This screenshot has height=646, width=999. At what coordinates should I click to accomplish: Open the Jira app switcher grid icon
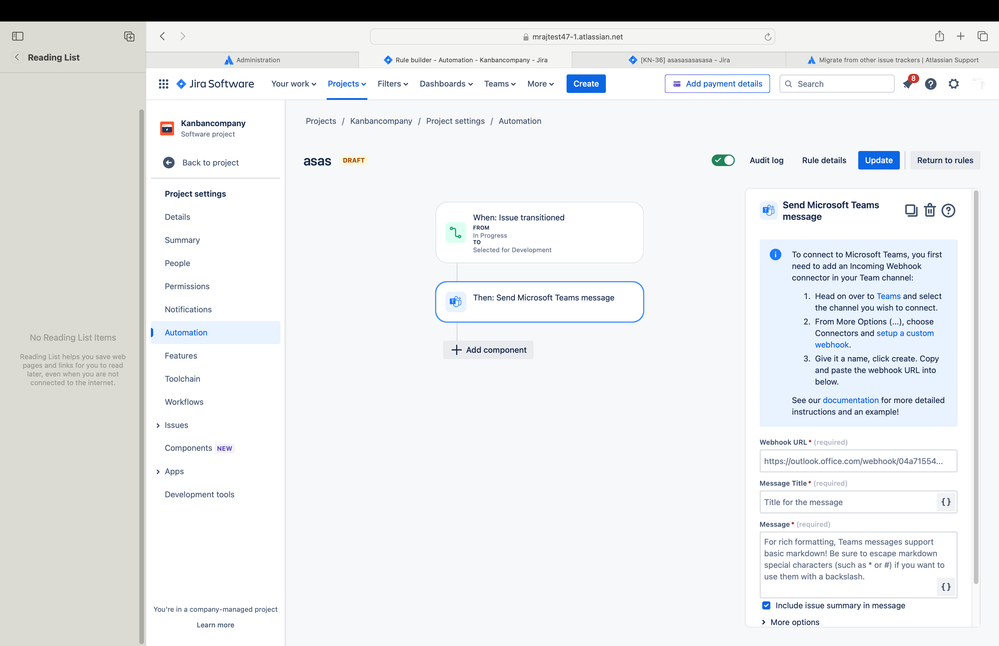pyautogui.click(x=163, y=83)
